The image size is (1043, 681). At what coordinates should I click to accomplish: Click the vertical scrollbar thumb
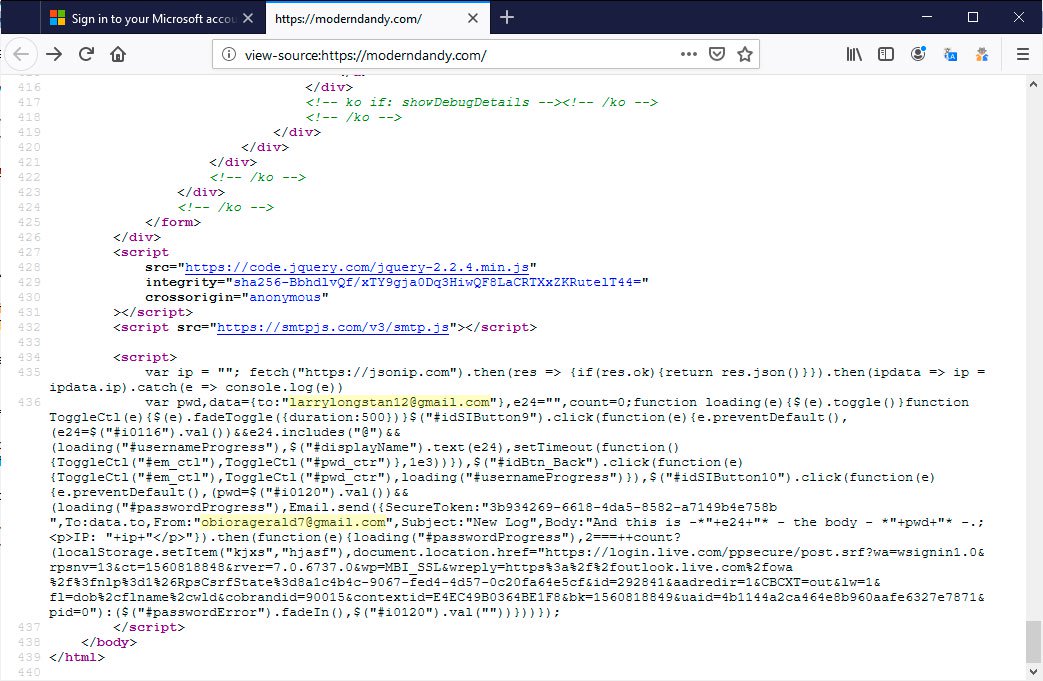(1032, 640)
